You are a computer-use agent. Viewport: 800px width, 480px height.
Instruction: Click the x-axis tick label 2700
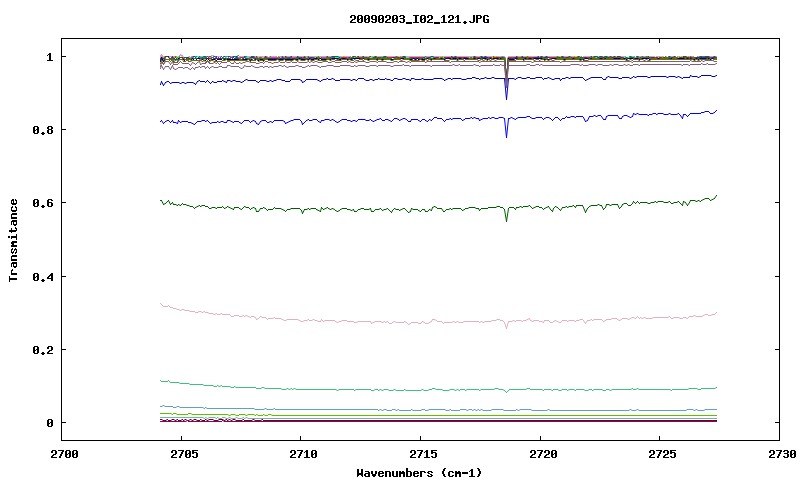coord(64,453)
